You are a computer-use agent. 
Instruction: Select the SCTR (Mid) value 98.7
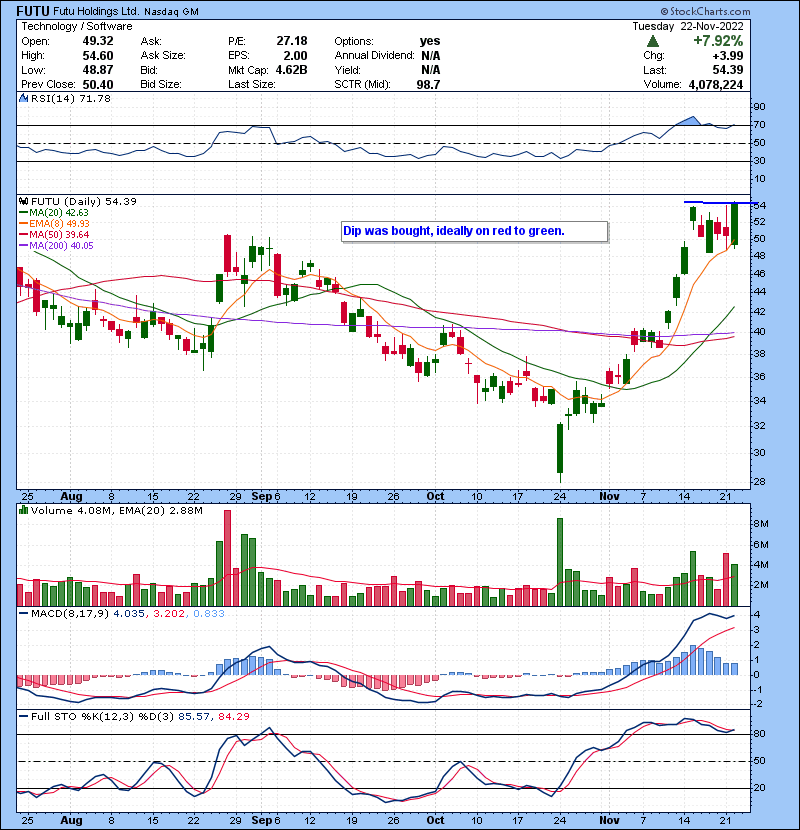428,84
